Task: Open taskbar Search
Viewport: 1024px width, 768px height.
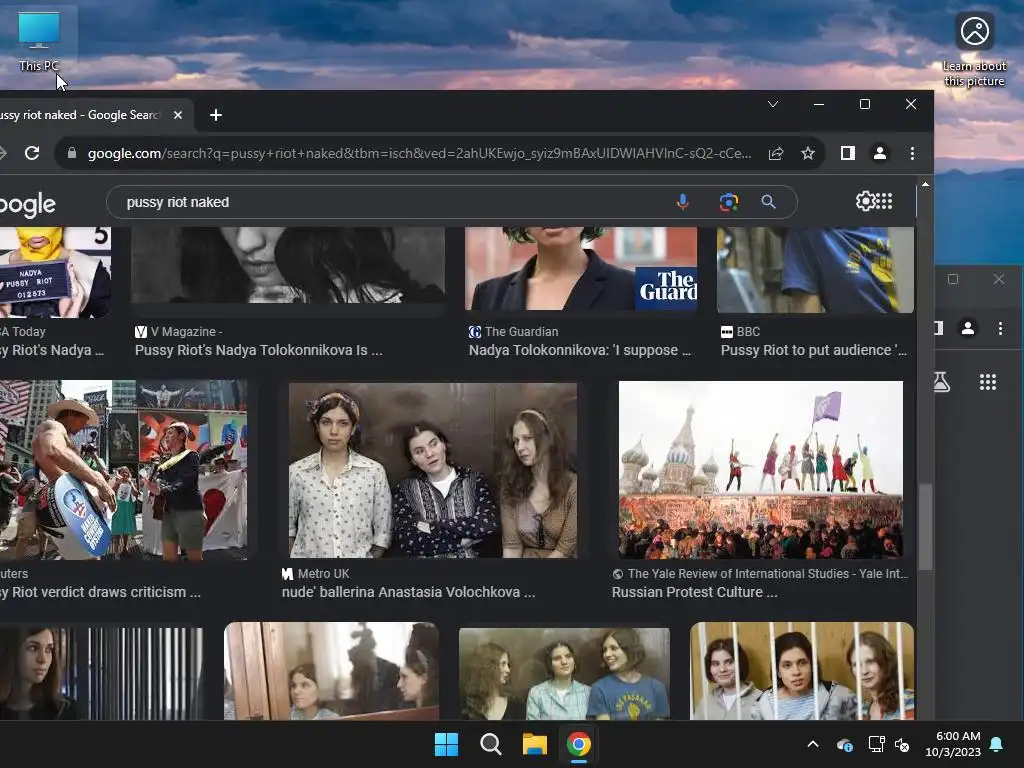Action: (490, 744)
